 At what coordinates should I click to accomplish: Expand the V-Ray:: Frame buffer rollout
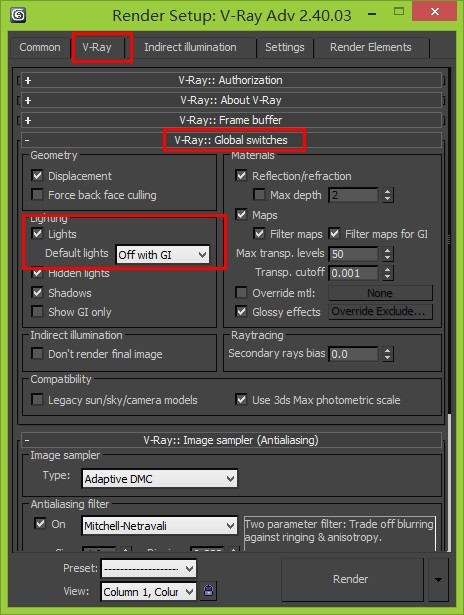231,120
